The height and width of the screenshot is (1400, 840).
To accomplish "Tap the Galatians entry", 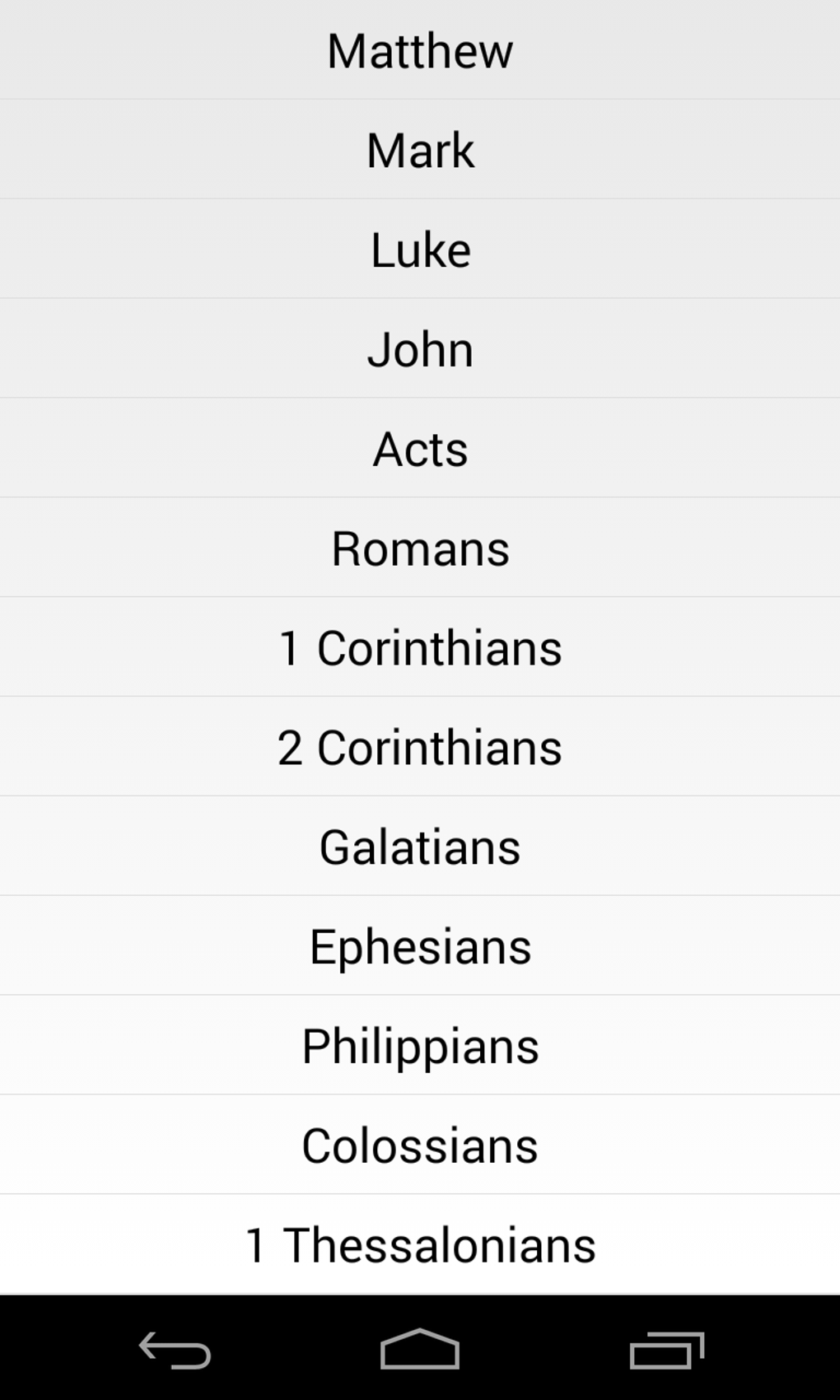I will 420,847.
